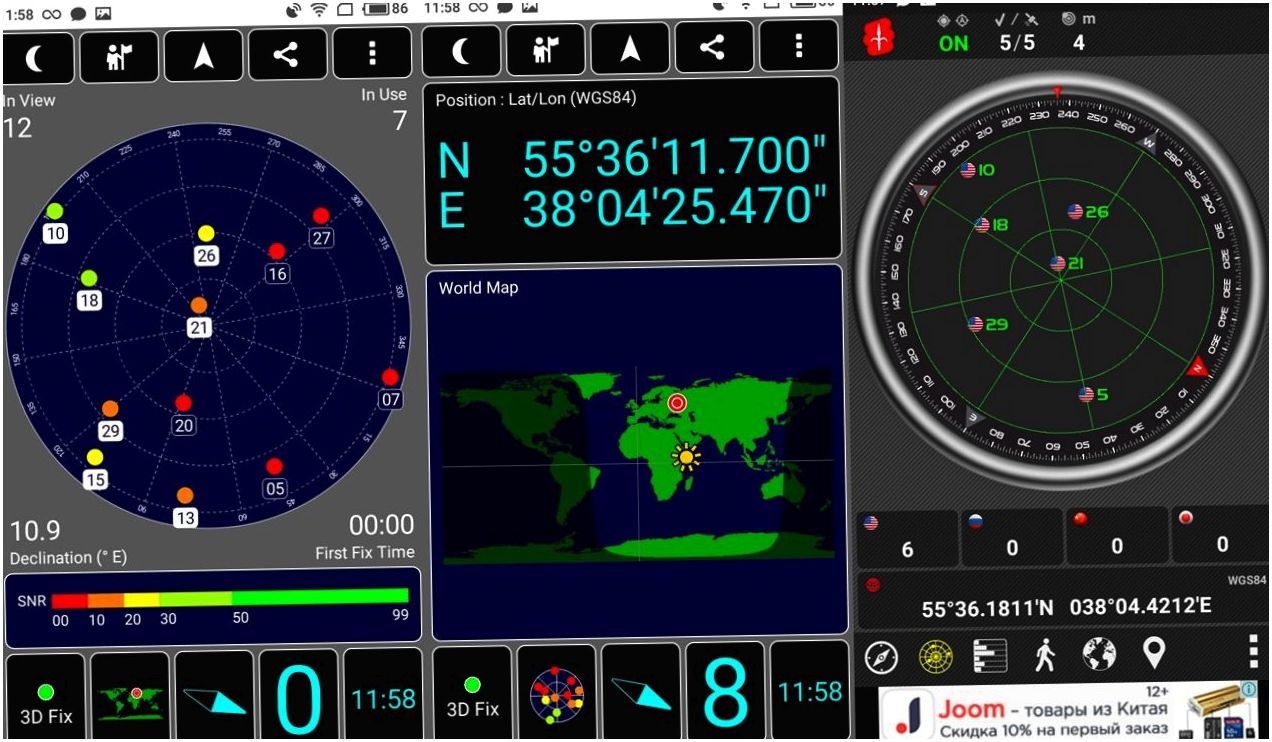Tap the waypoint flag icon on left screen

(118, 55)
